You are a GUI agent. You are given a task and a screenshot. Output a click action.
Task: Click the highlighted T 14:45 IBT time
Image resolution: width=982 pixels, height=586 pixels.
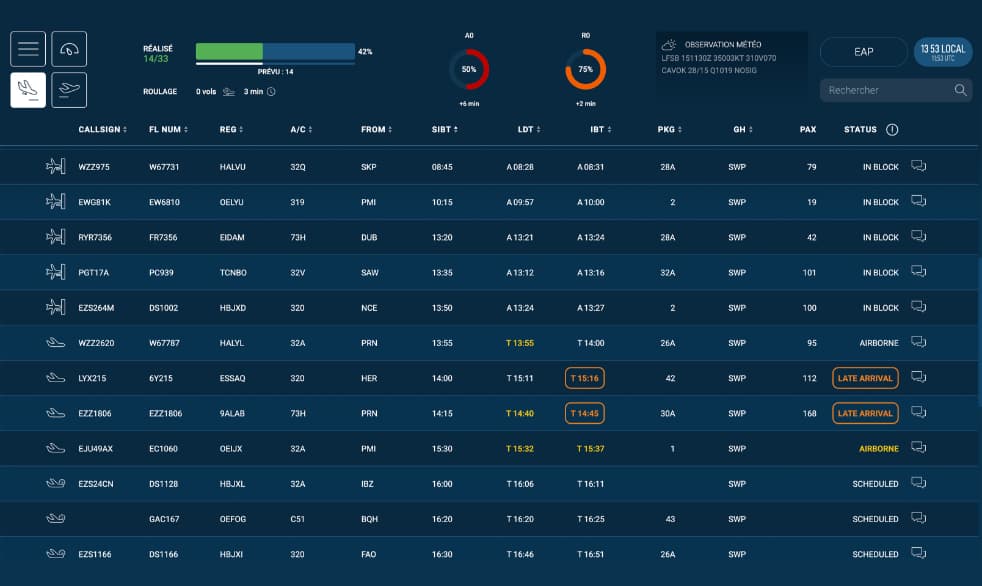pos(584,413)
